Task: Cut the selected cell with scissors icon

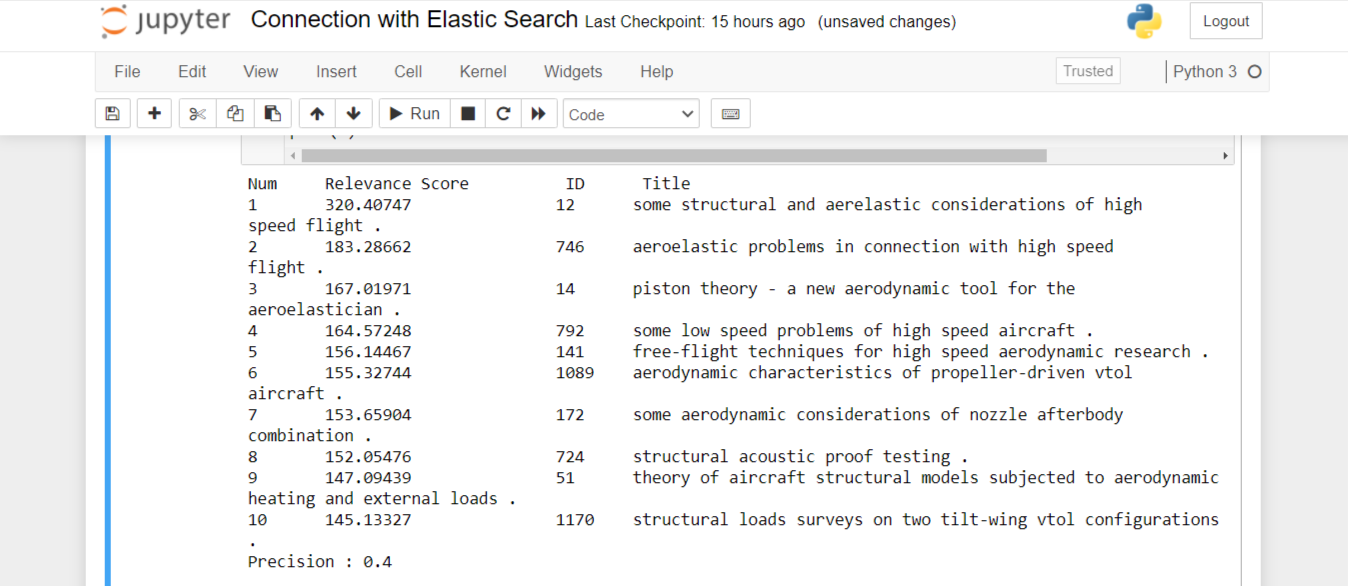Action: click(196, 113)
